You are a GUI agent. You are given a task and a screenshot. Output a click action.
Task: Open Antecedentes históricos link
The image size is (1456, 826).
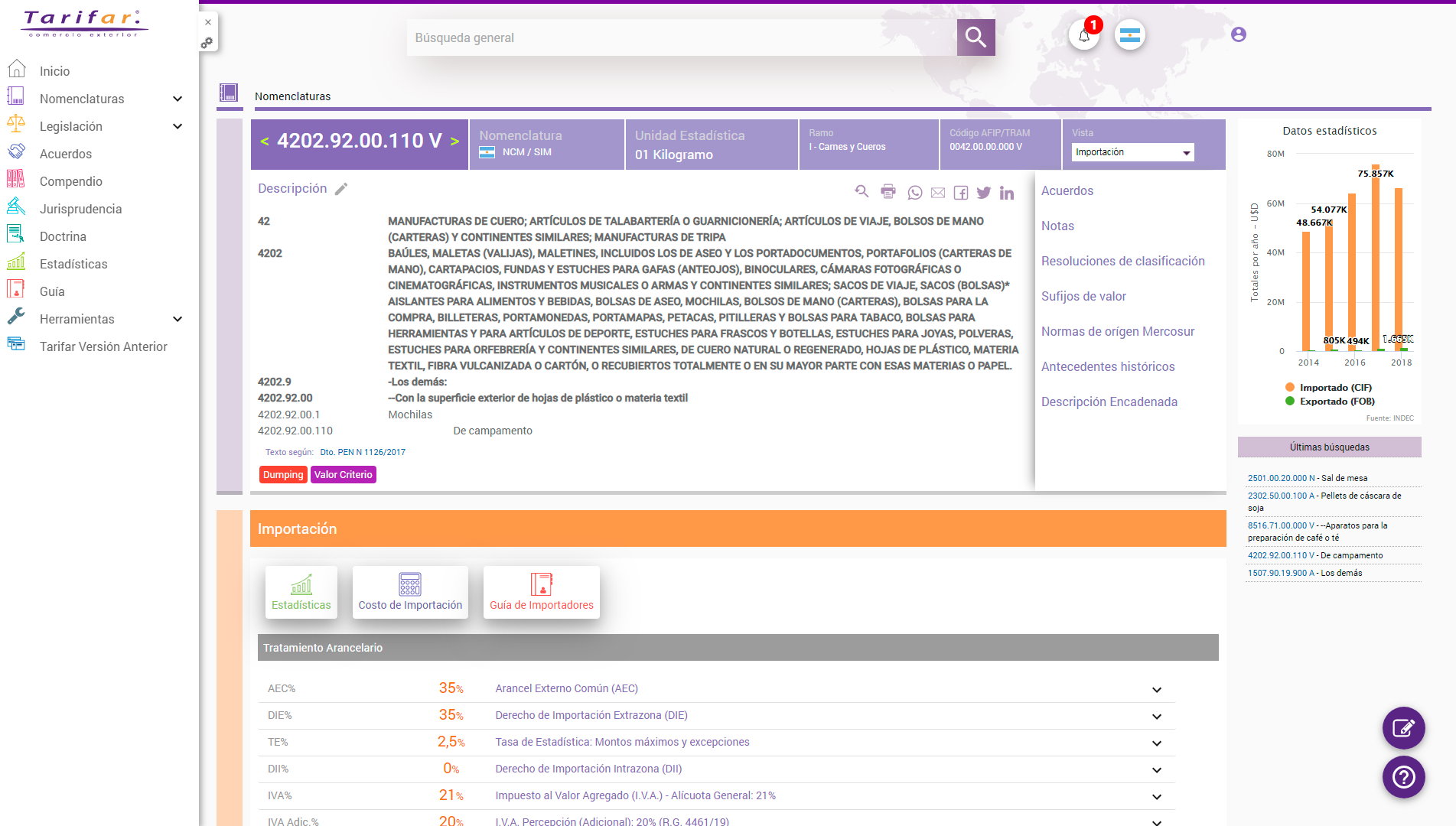(x=1107, y=366)
